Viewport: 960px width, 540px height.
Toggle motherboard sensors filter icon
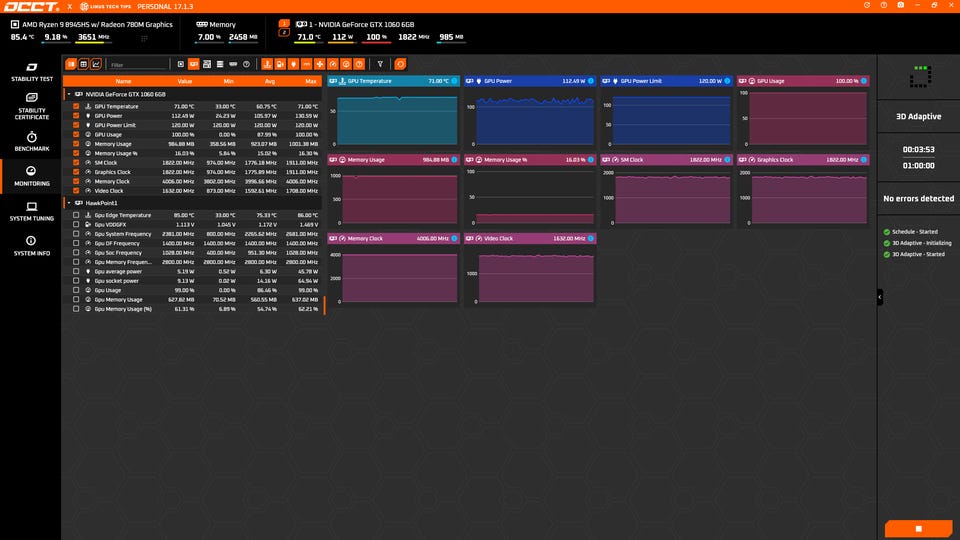207,64
